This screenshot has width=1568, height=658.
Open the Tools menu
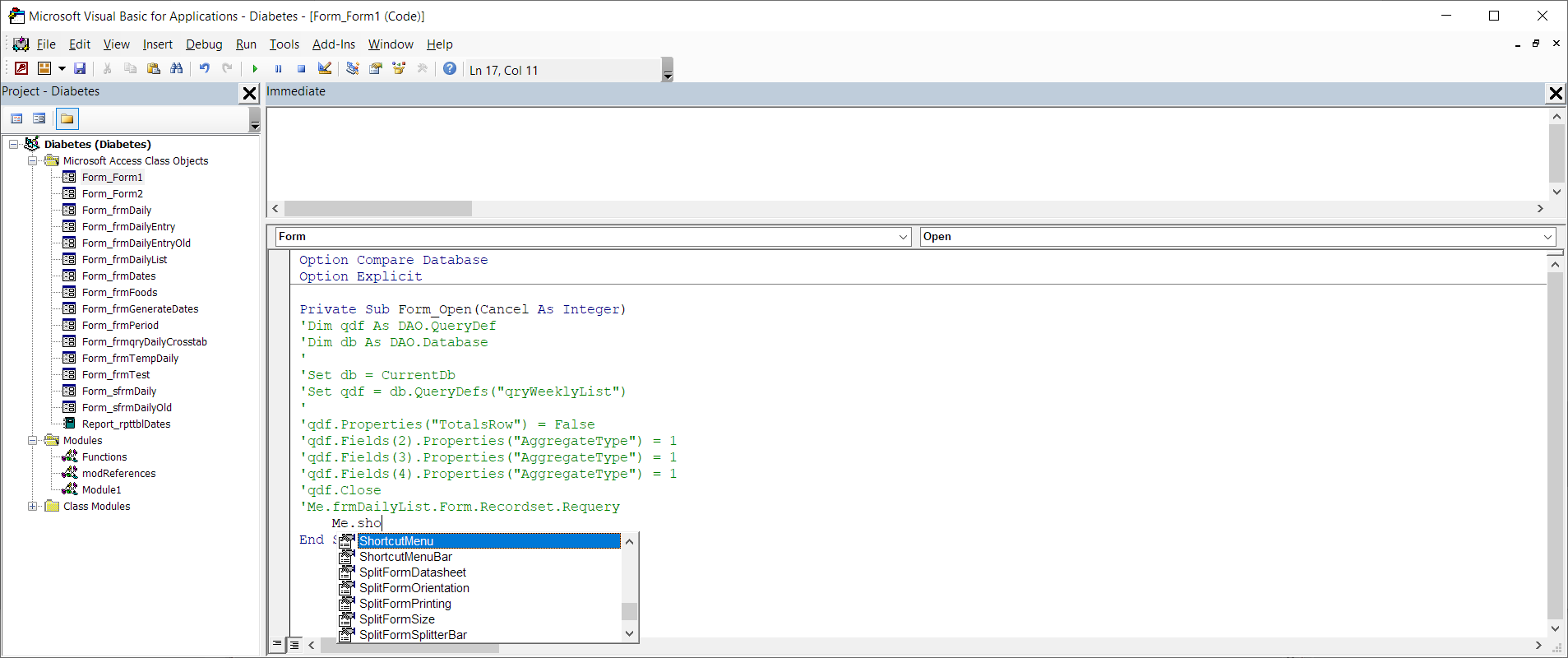point(284,44)
